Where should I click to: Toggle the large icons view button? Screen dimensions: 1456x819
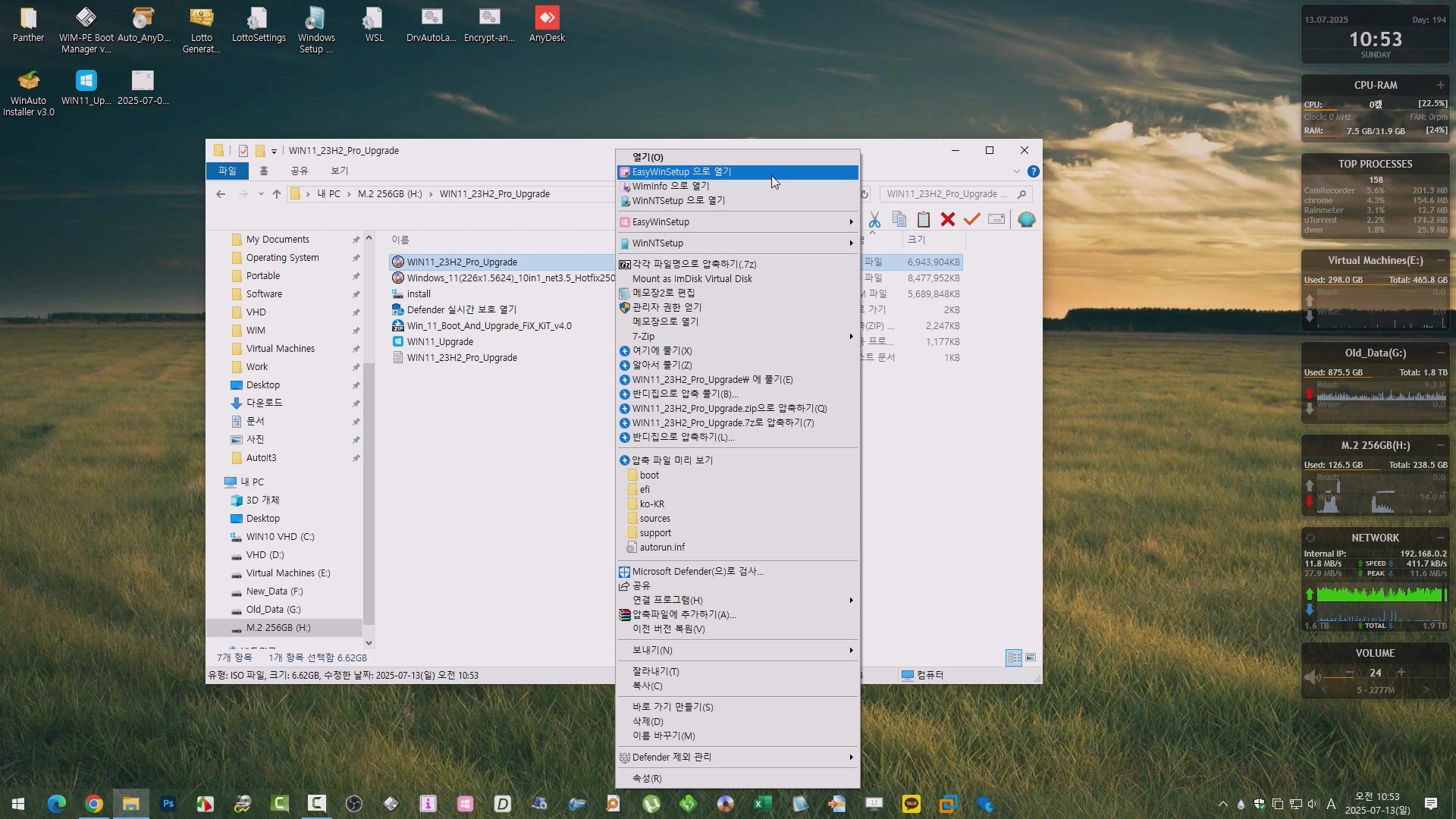1031,657
